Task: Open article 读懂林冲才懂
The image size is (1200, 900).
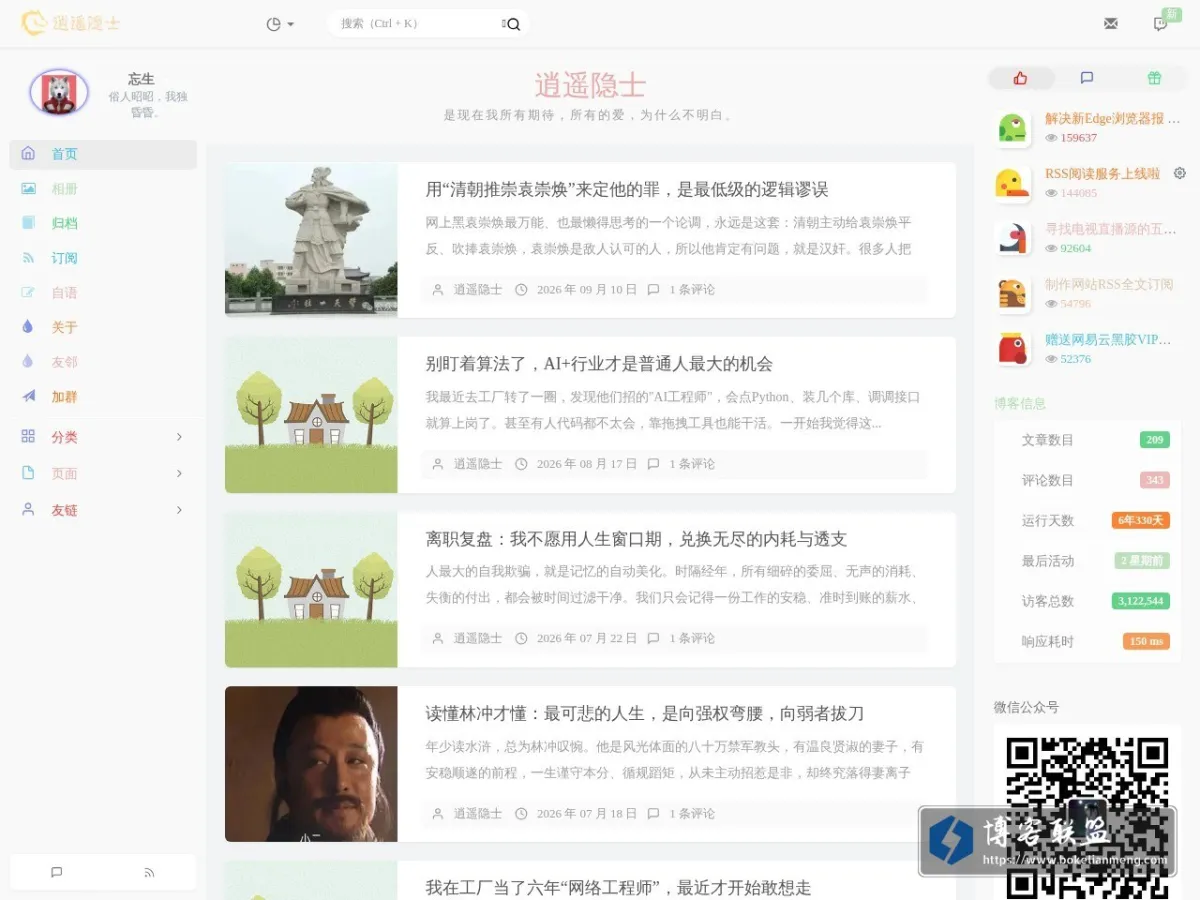Action: pos(645,714)
